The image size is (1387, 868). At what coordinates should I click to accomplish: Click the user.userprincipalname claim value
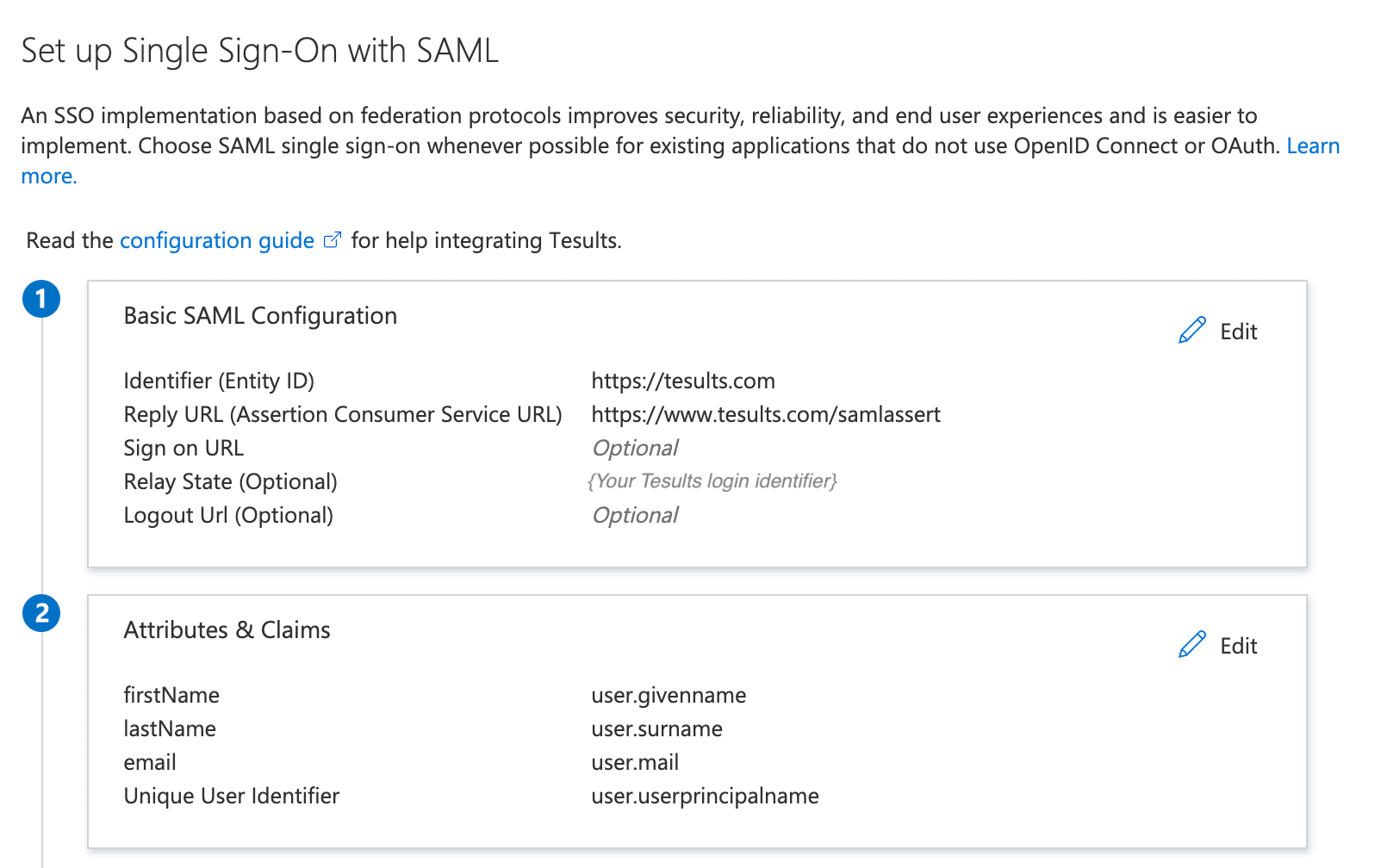coord(705,796)
